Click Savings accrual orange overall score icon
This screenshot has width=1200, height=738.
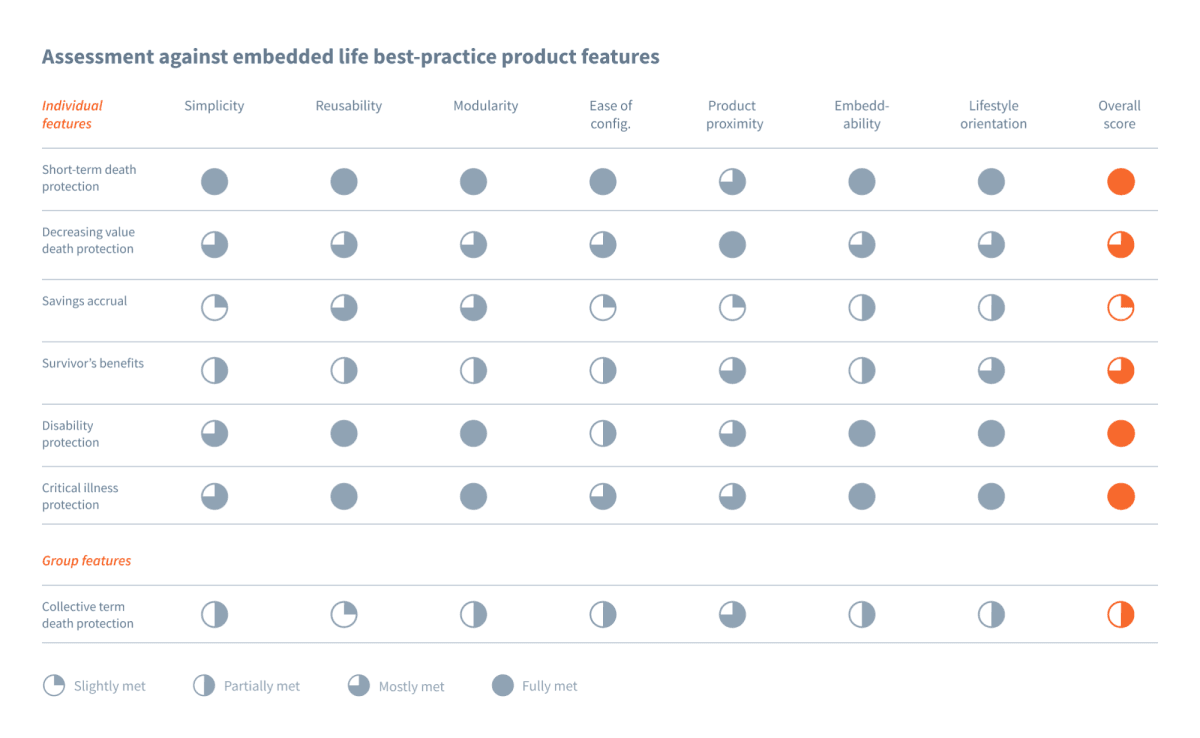click(1121, 308)
